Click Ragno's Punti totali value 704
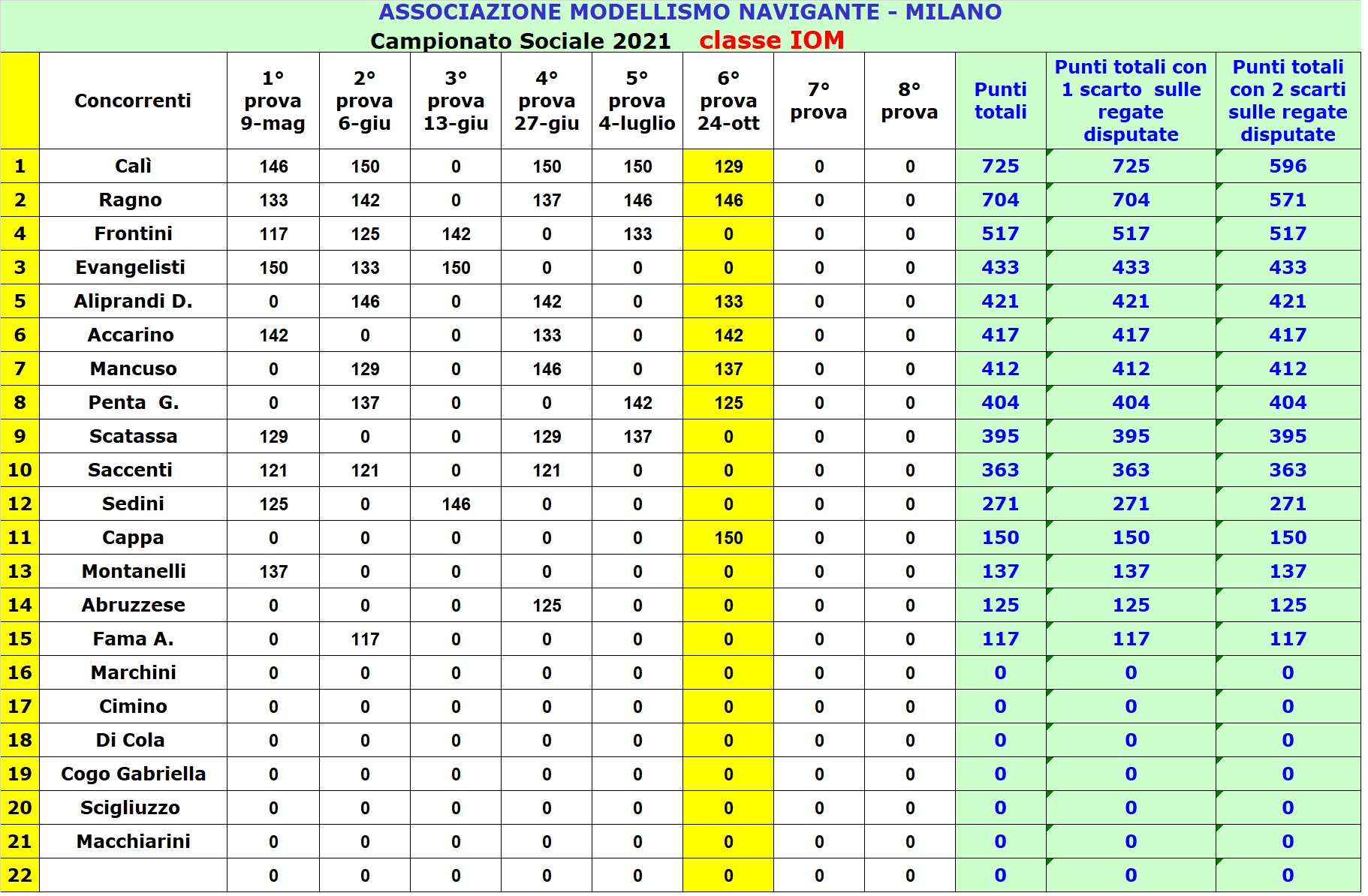 (x=1001, y=200)
